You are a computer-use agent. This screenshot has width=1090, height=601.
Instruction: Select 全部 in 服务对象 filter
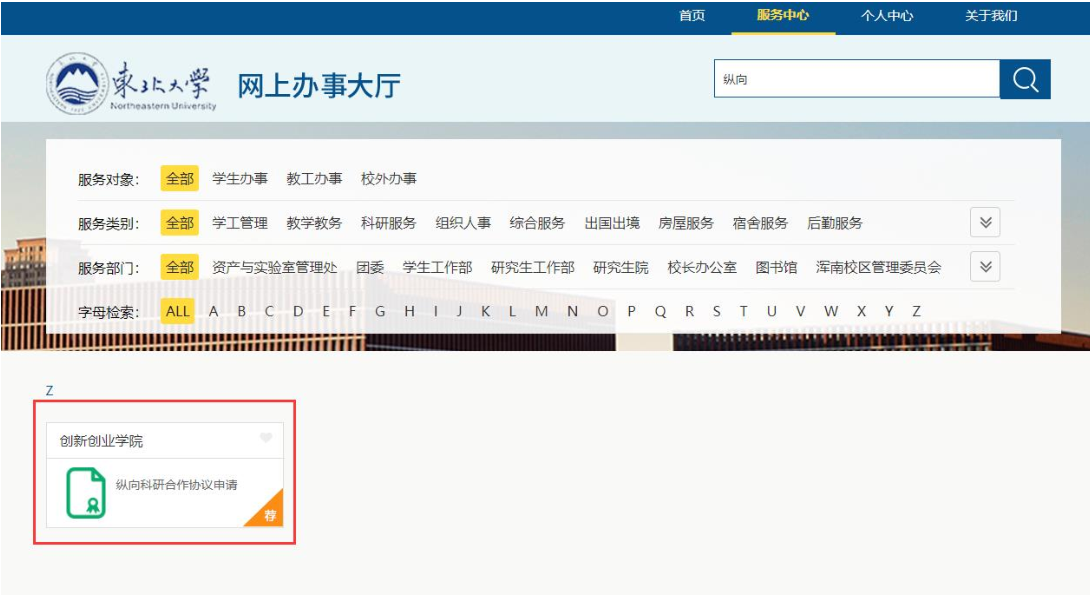click(x=180, y=179)
